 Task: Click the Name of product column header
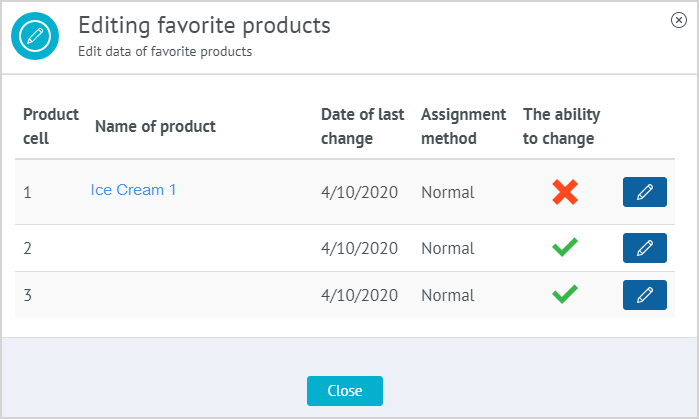[155, 126]
